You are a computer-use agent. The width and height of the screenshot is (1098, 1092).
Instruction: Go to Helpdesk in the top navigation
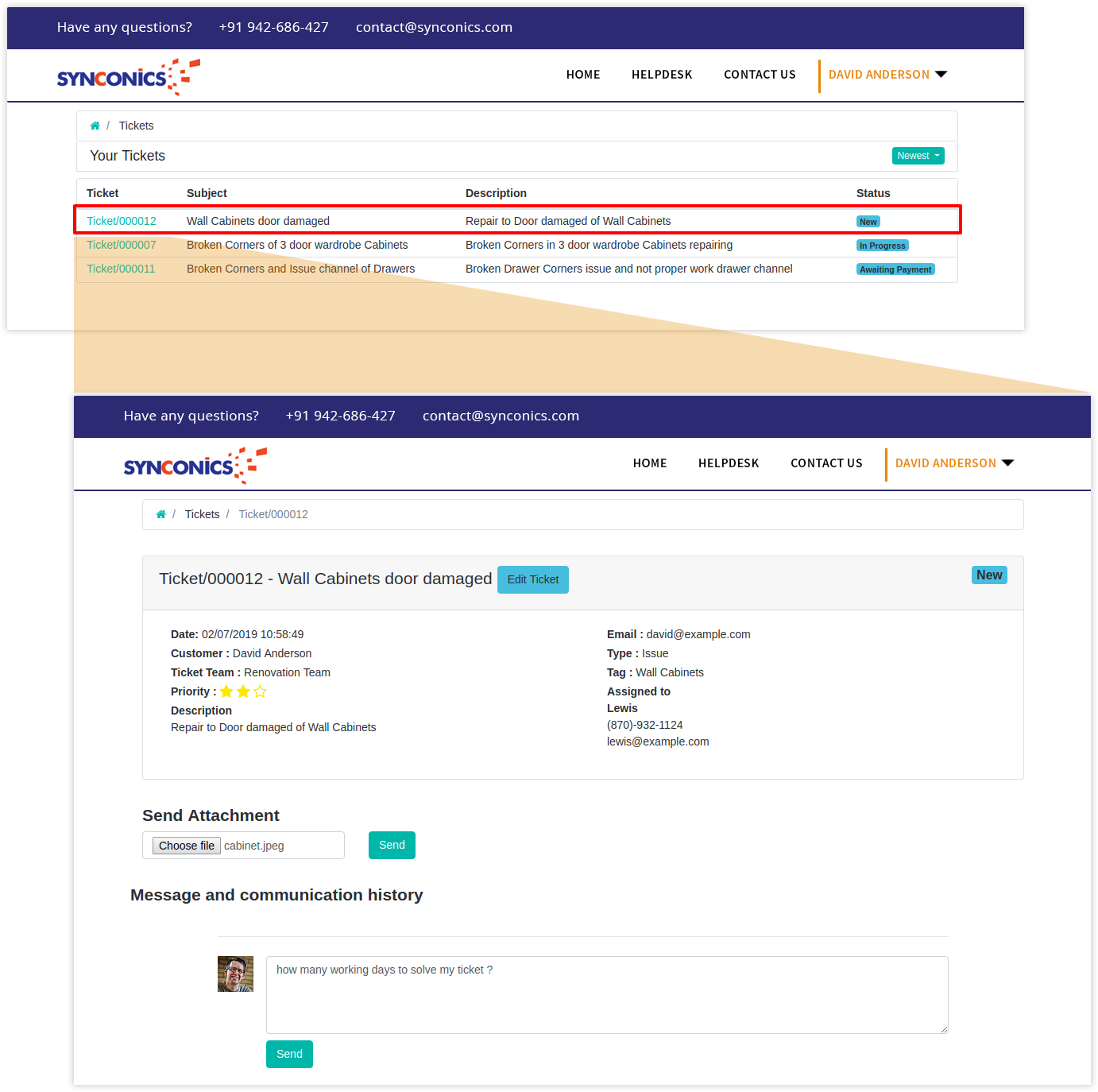(x=662, y=75)
